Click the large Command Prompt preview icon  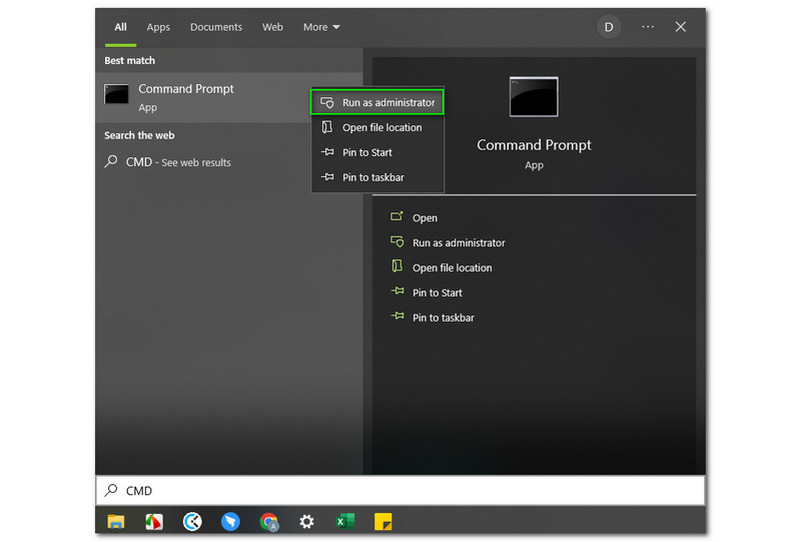[x=533, y=97]
